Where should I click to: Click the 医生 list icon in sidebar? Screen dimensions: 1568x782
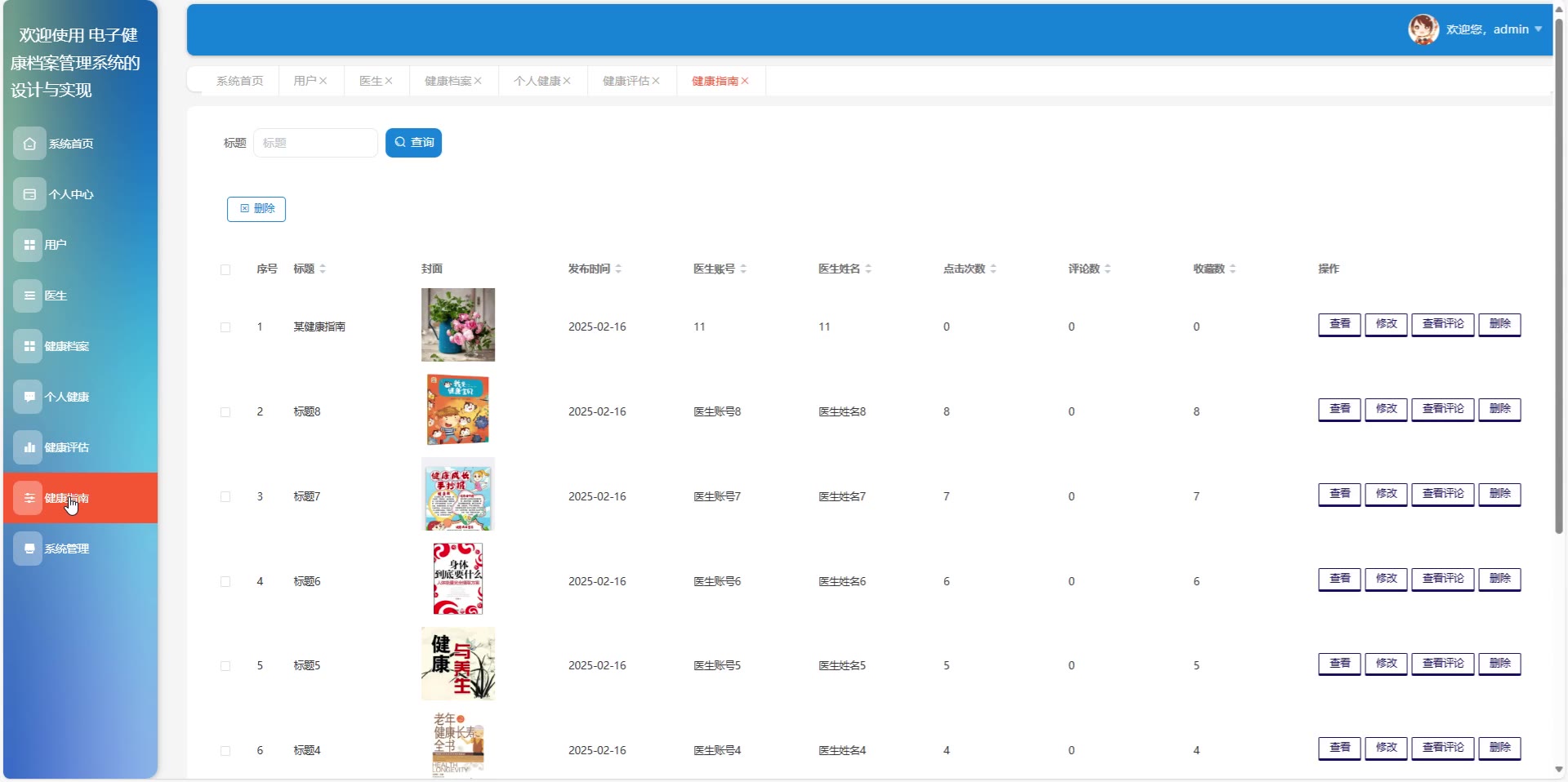click(x=29, y=295)
